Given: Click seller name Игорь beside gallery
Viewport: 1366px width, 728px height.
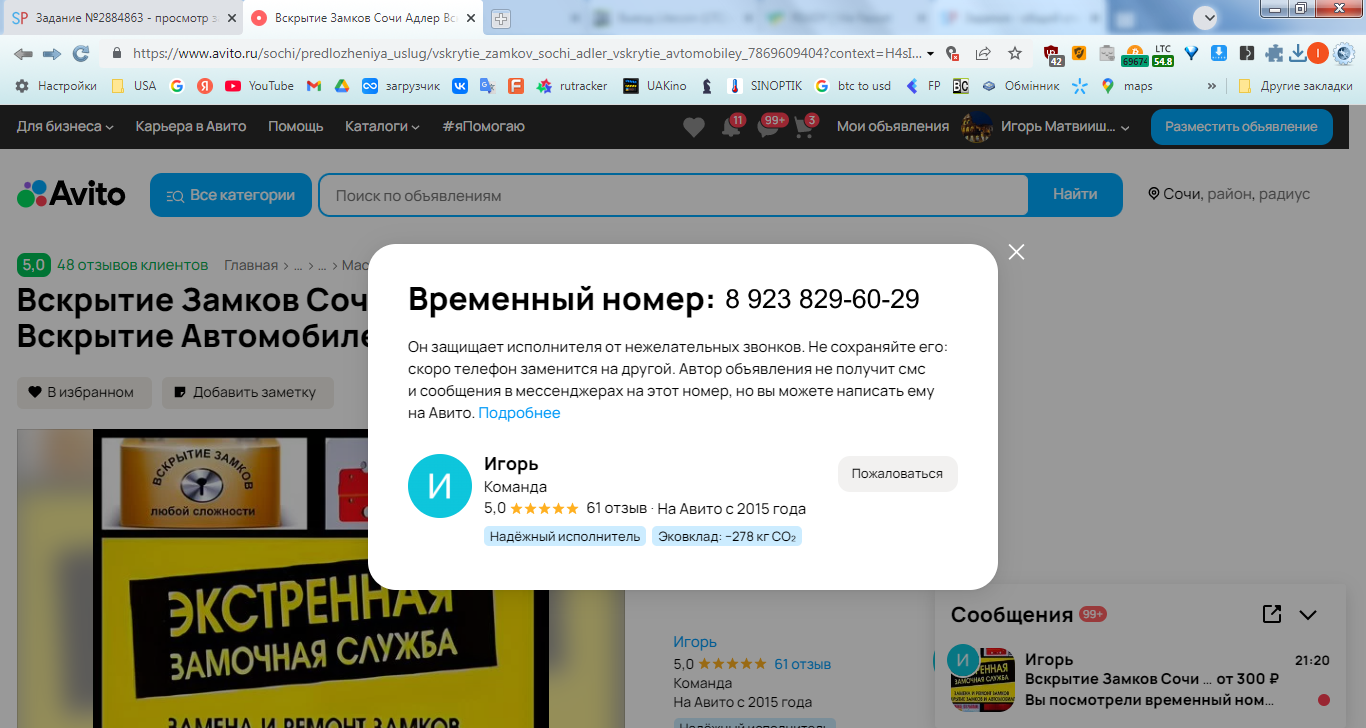Looking at the screenshot, I should (695, 642).
